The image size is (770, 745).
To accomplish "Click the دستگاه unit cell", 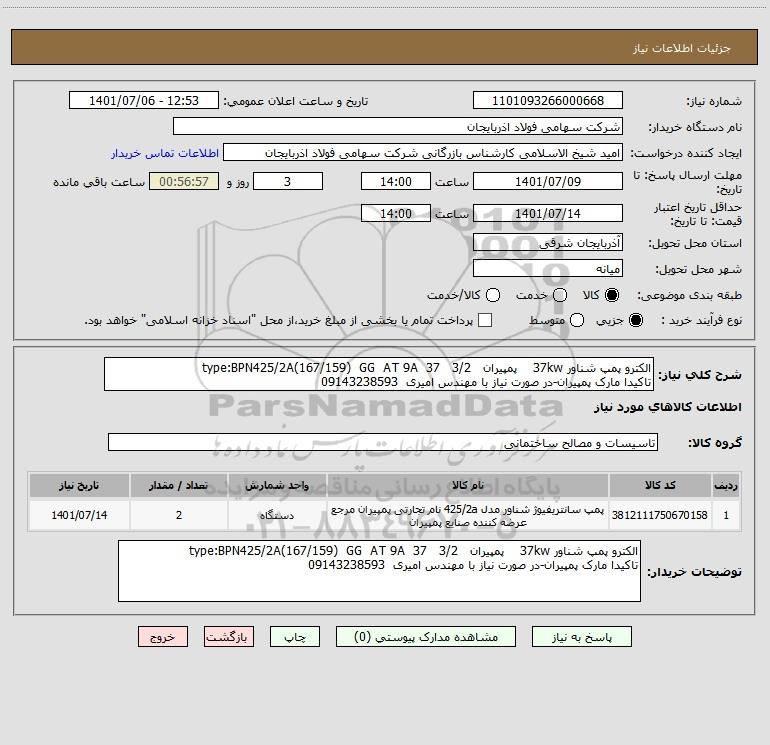I will 277,515.
